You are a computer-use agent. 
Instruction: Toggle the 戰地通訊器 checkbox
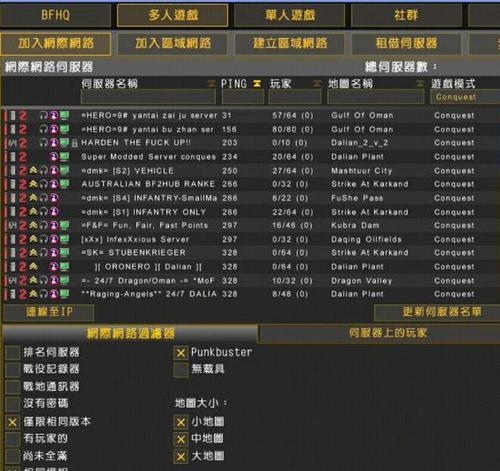[x=13, y=387]
